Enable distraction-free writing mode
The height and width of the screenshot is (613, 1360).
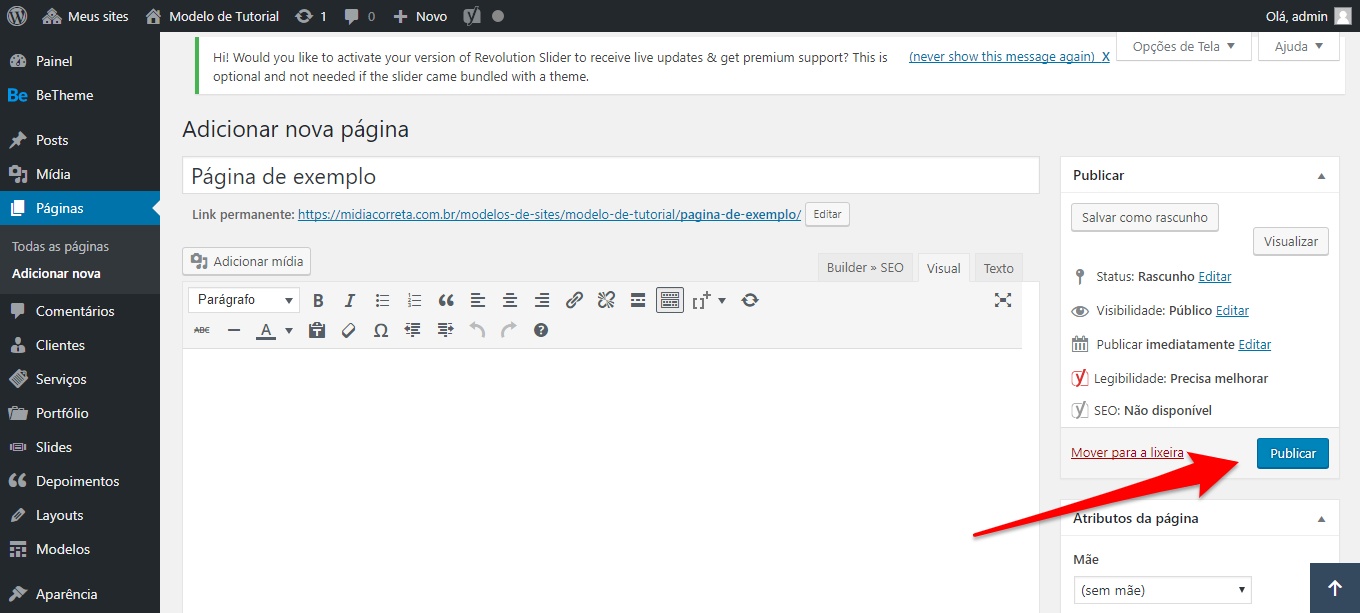(x=1003, y=300)
